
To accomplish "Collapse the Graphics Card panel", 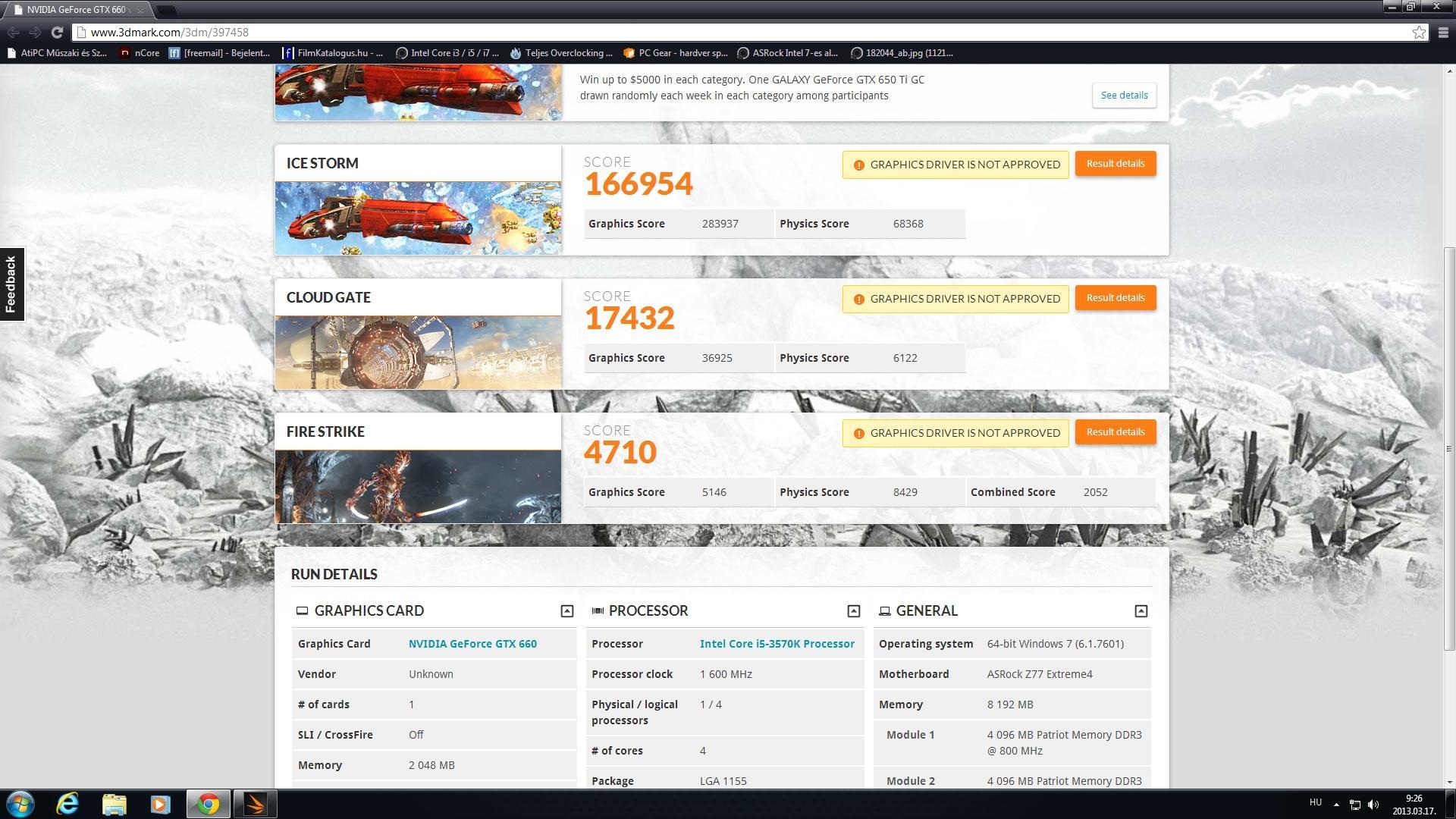I will [x=566, y=611].
